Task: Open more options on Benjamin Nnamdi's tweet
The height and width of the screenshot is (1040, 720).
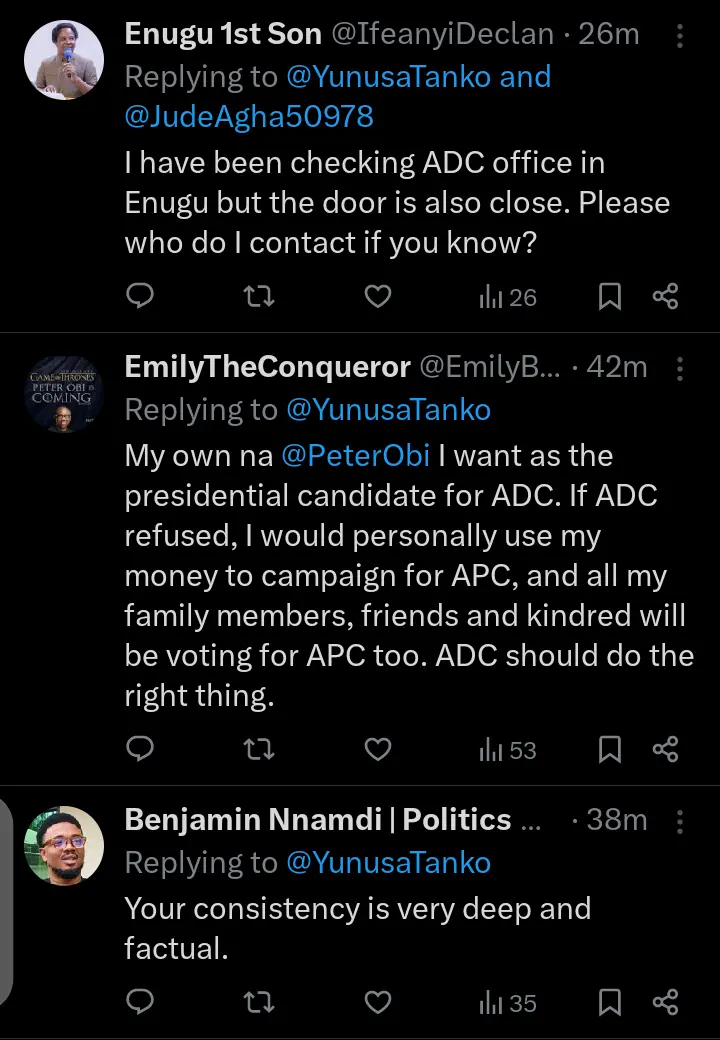Action: point(680,822)
